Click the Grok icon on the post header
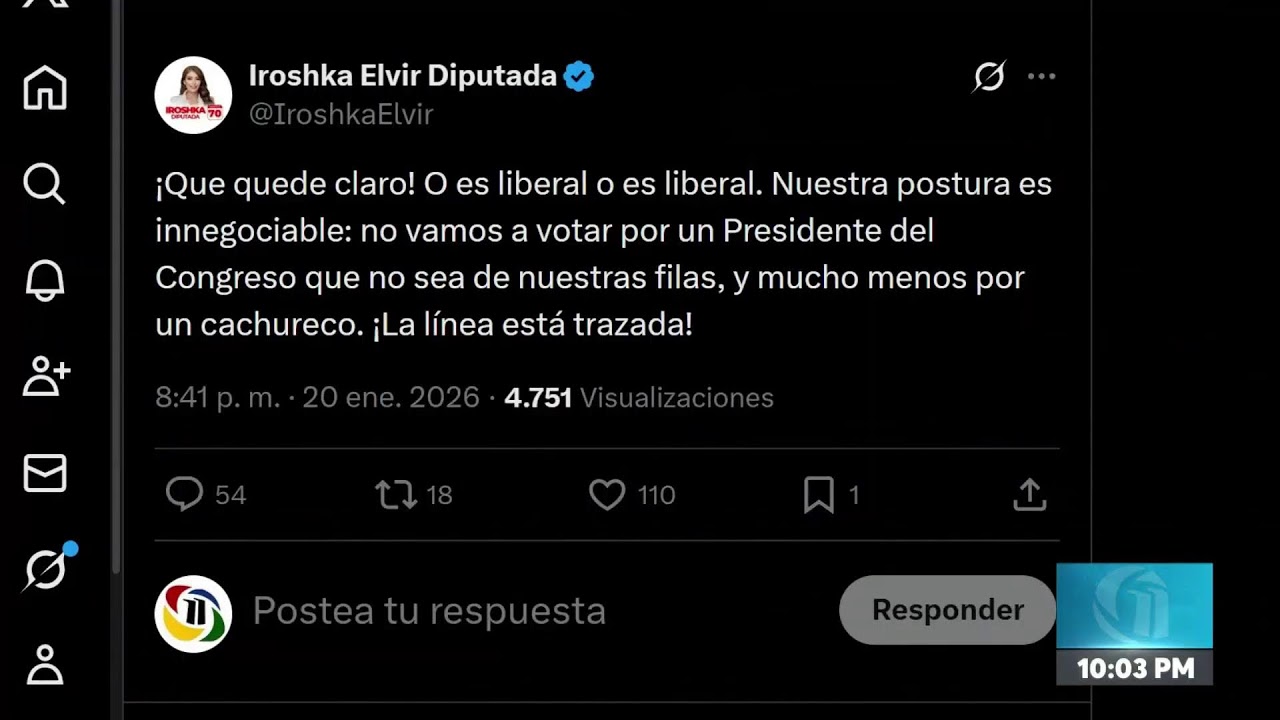The width and height of the screenshot is (1280, 720). (x=989, y=77)
